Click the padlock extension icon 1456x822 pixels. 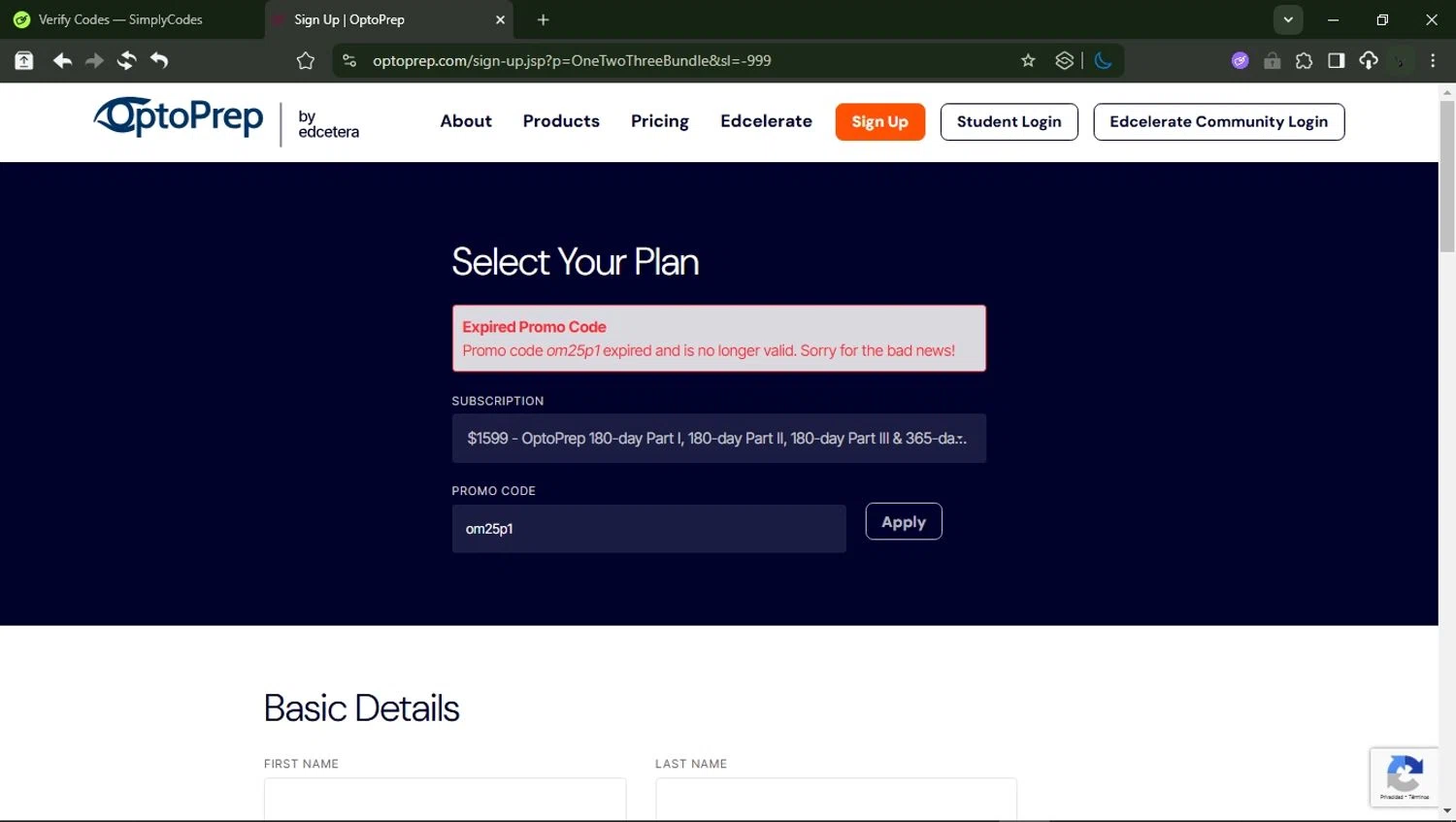[1272, 60]
